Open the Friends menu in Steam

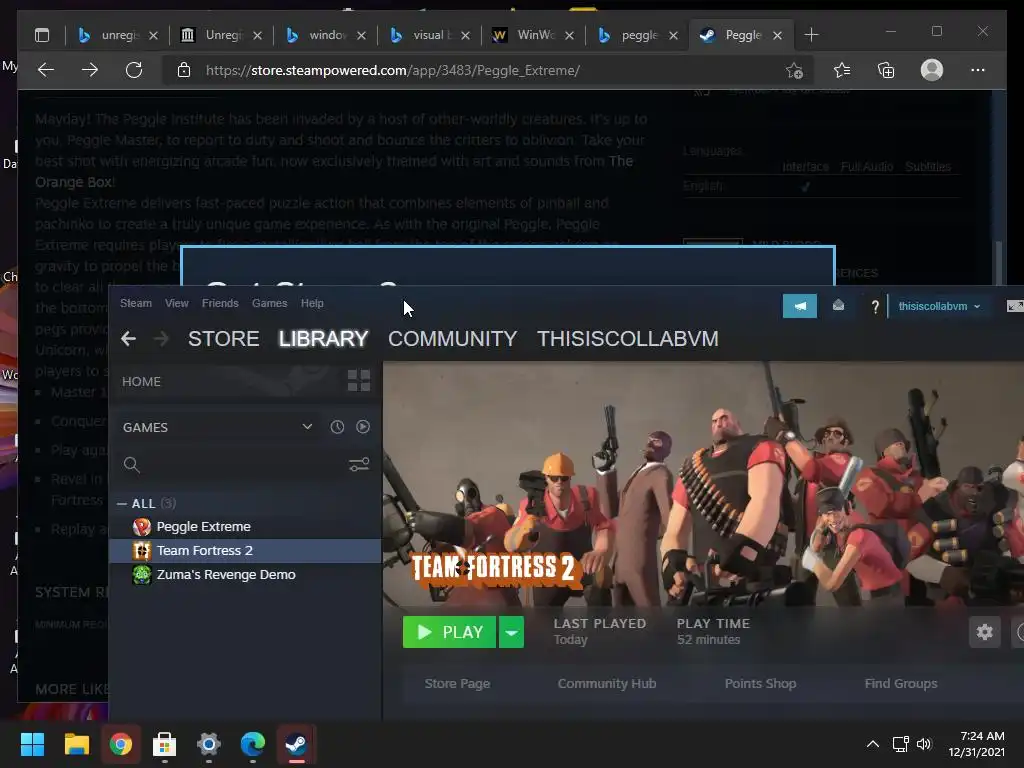coord(220,303)
